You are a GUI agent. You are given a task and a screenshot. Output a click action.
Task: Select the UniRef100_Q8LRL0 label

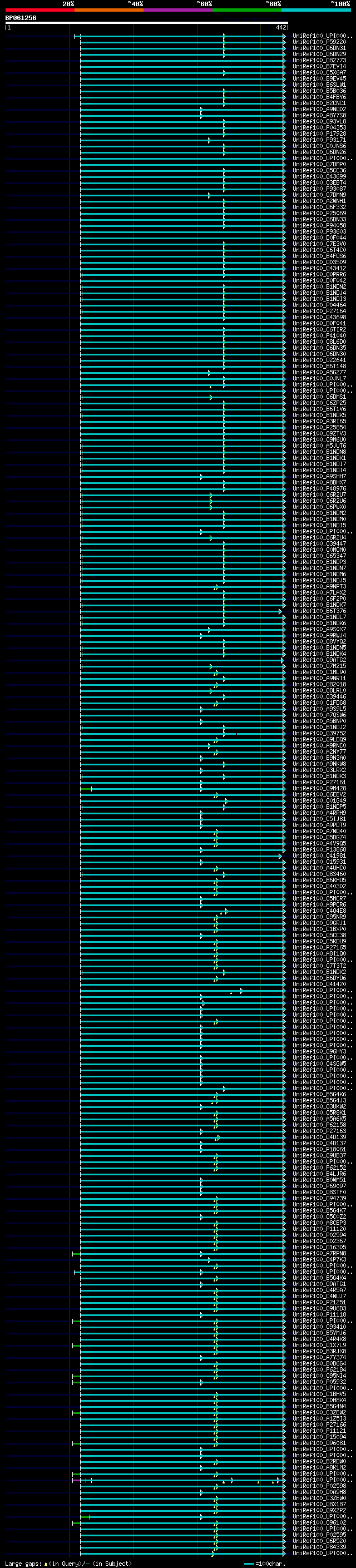tap(319, 690)
